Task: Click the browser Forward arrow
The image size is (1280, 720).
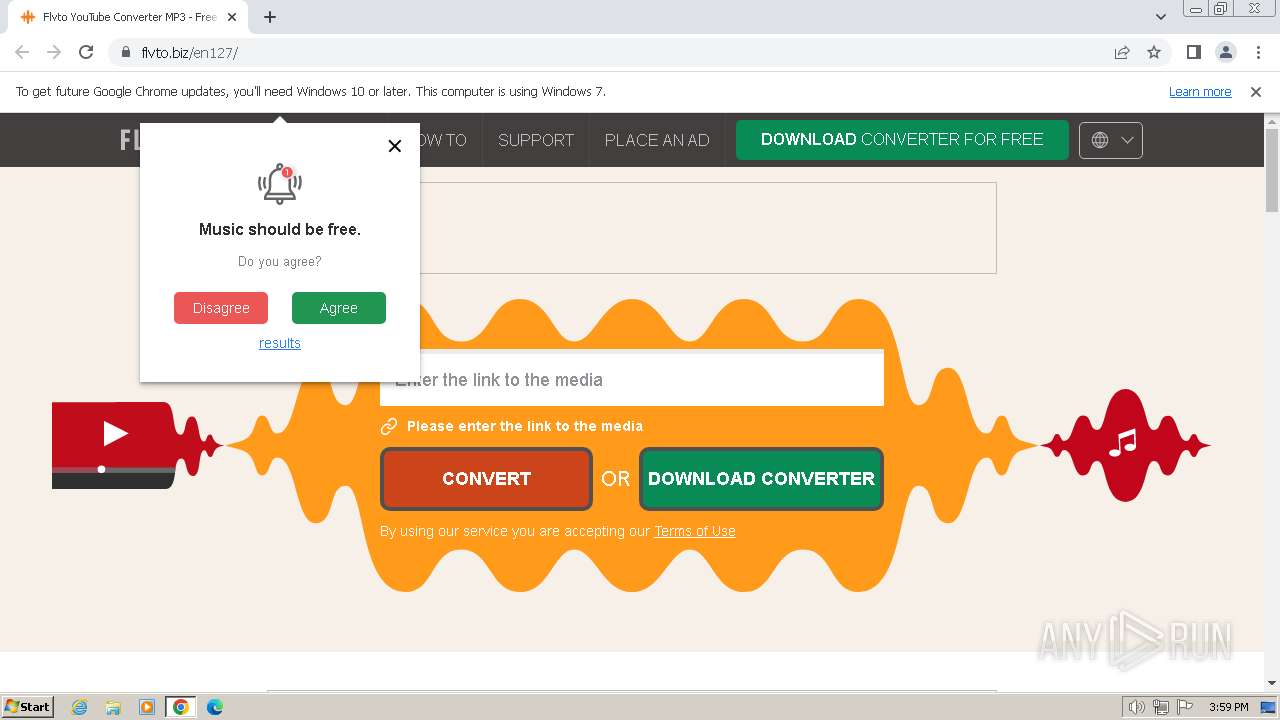Action: 54,52
